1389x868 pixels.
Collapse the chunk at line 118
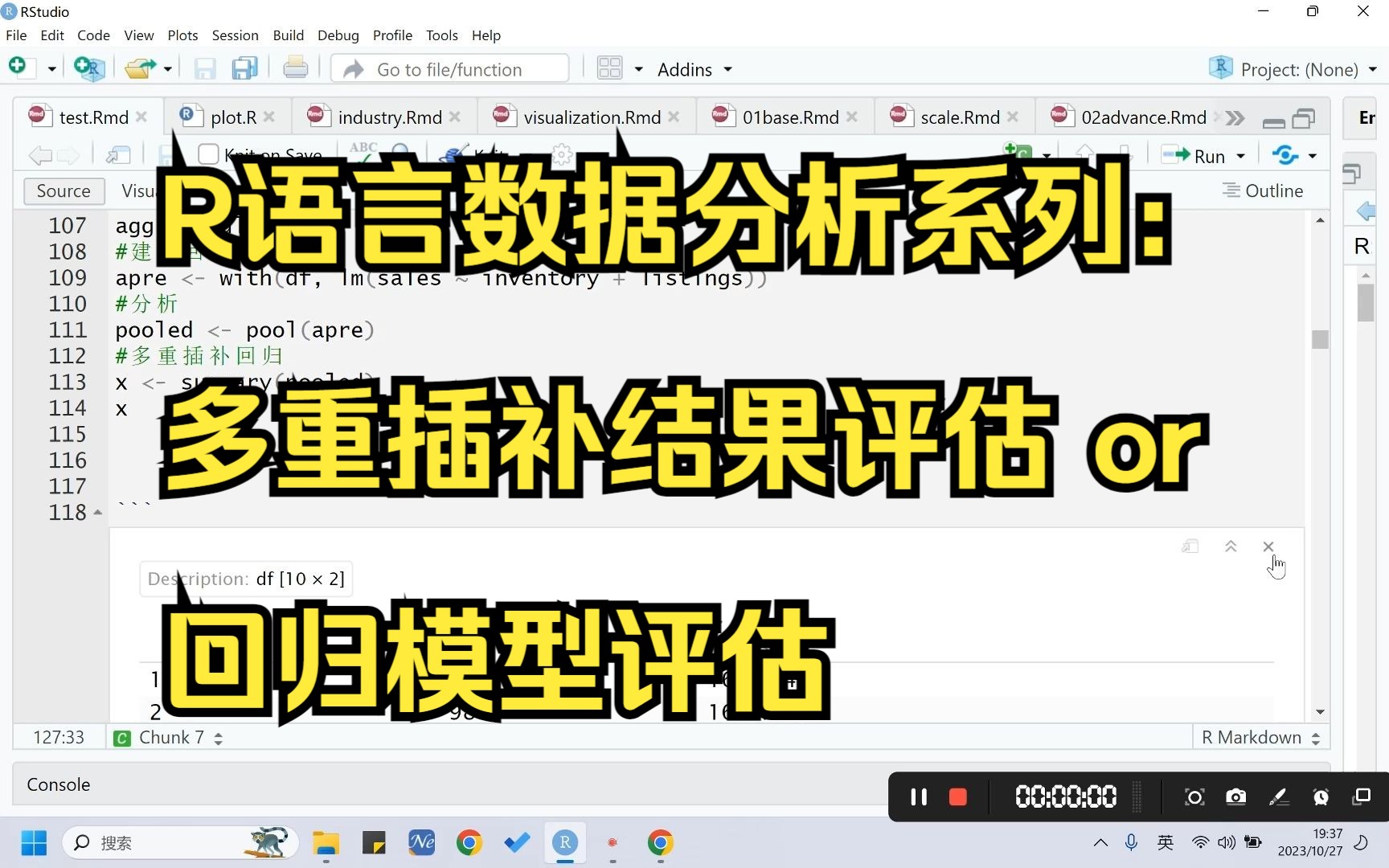point(98,512)
